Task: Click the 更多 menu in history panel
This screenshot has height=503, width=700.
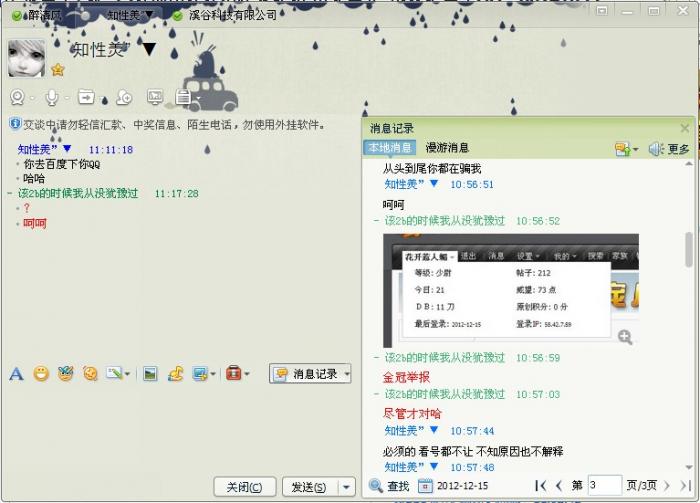Action: (678, 149)
